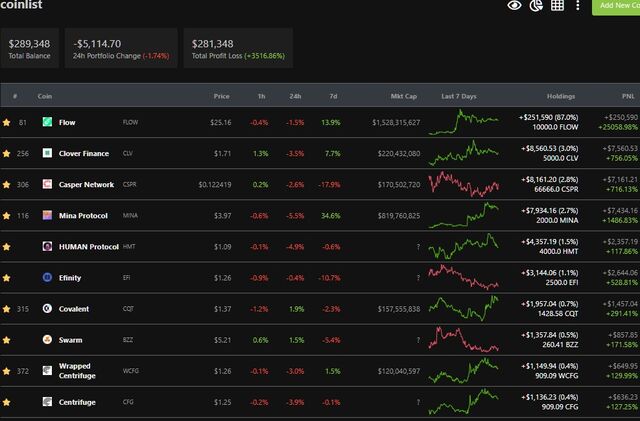Screen dimensions: 640x421
Task: Toggle the favorite star for Flow
Action: point(7,123)
